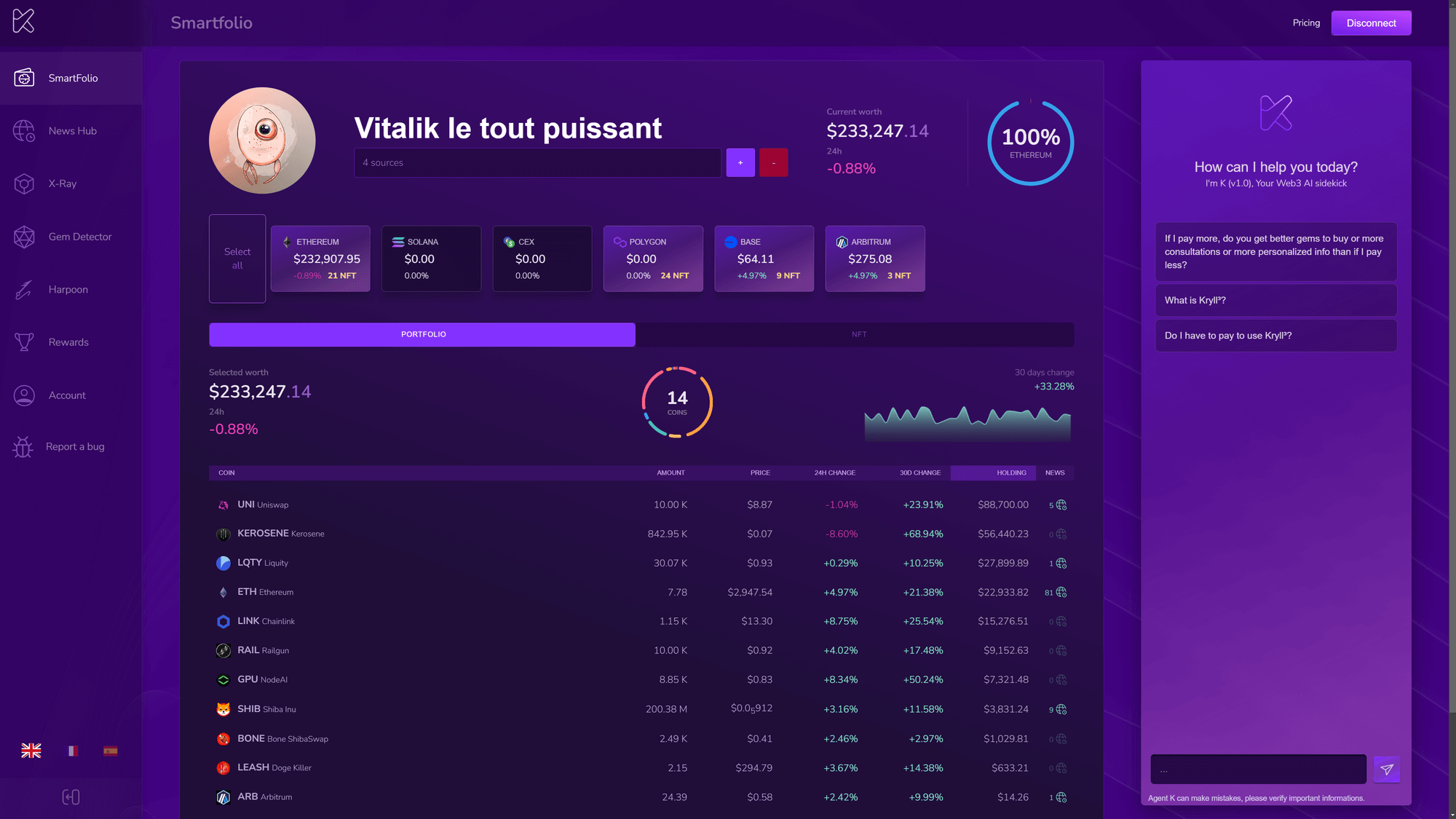The image size is (1456, 819).
Task: Click the Report a bug icon
Action: (x=23, y=447)
